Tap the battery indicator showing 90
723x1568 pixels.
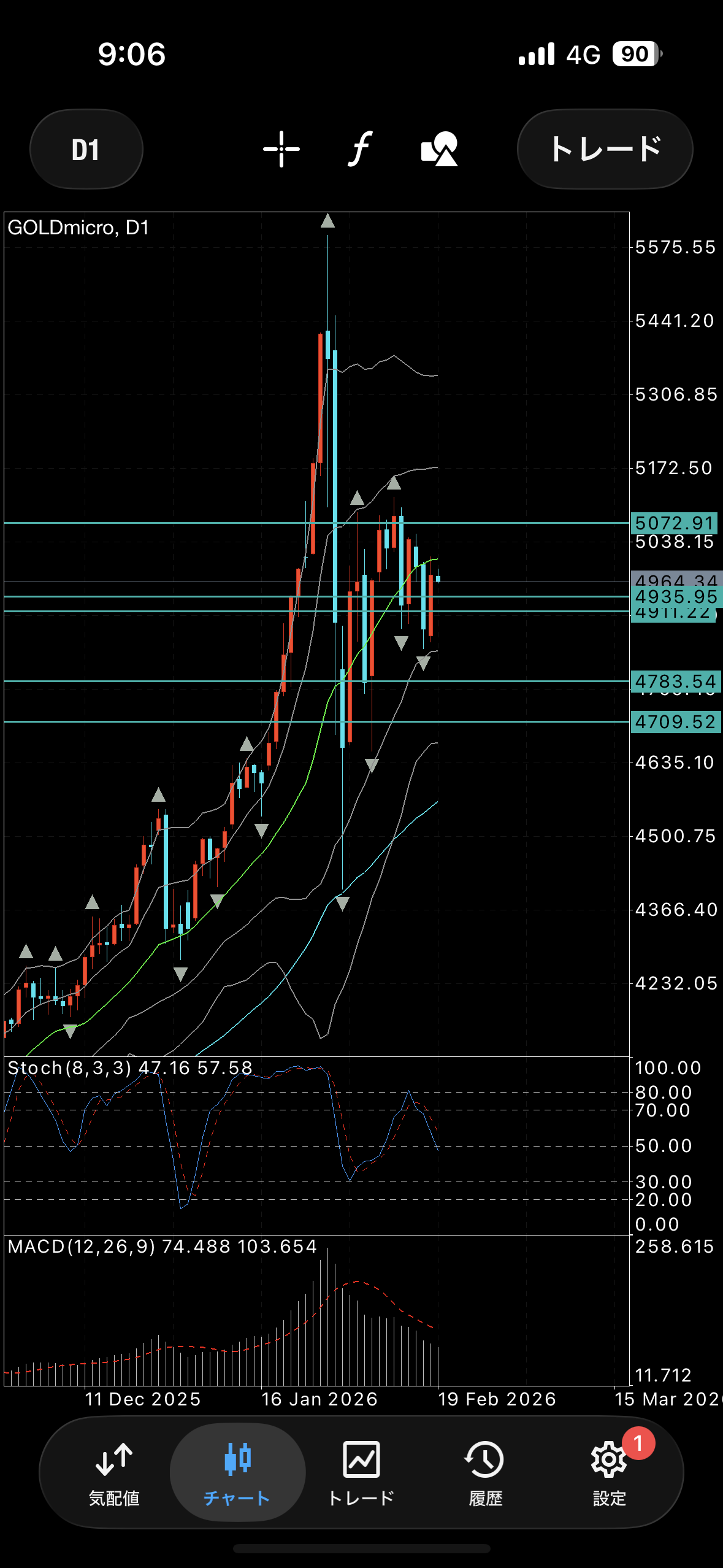pyautogui.click(x=637, y=54)
